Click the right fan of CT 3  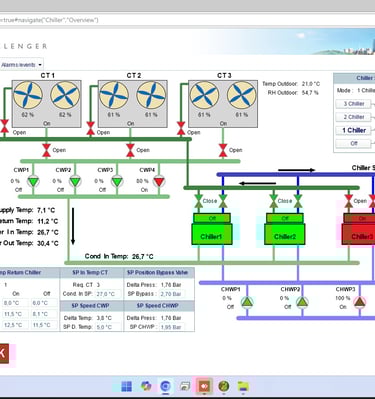pyautogui.click(x=241, y=96)
